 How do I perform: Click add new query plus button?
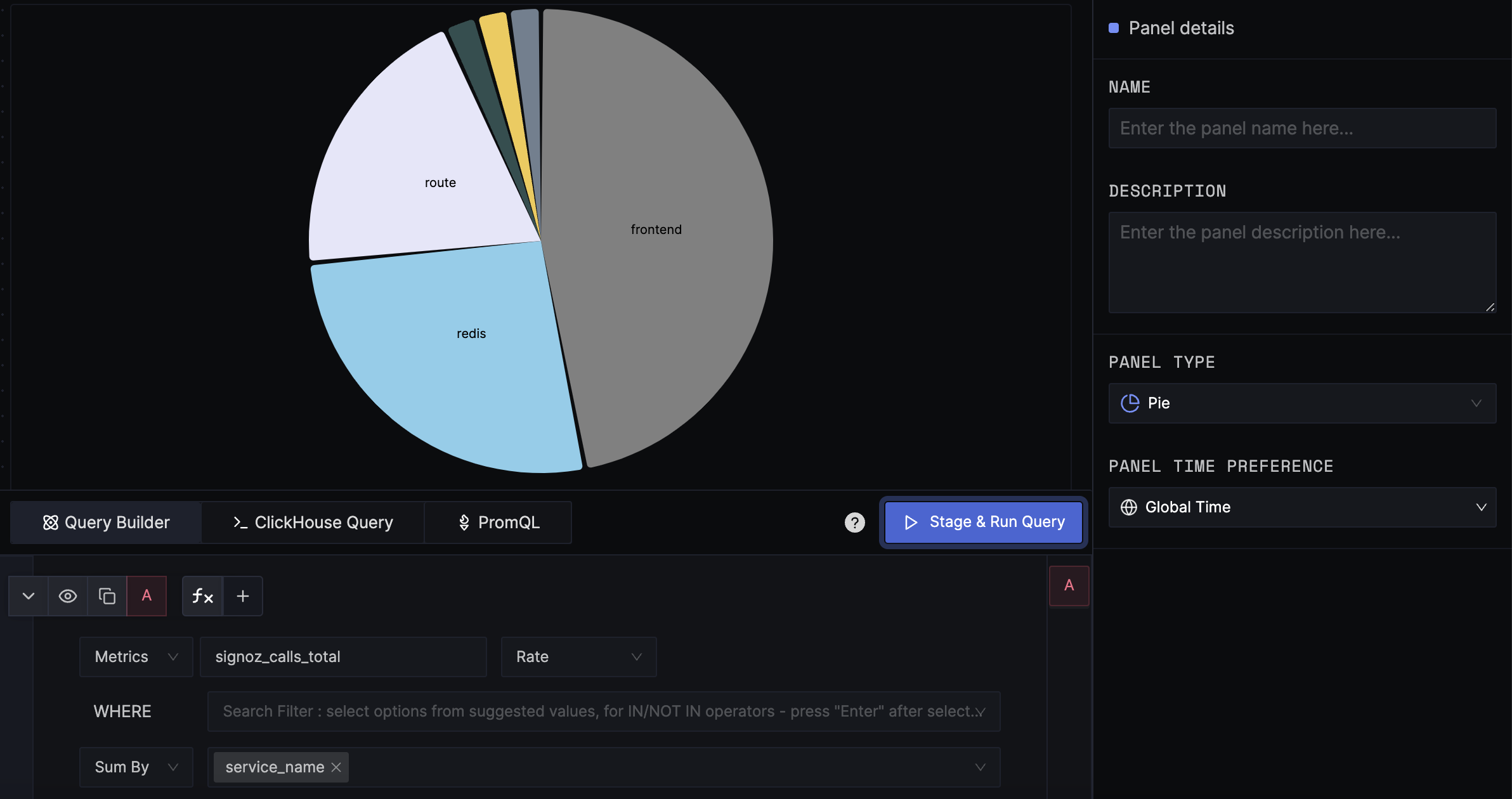(x=242, y=596)
